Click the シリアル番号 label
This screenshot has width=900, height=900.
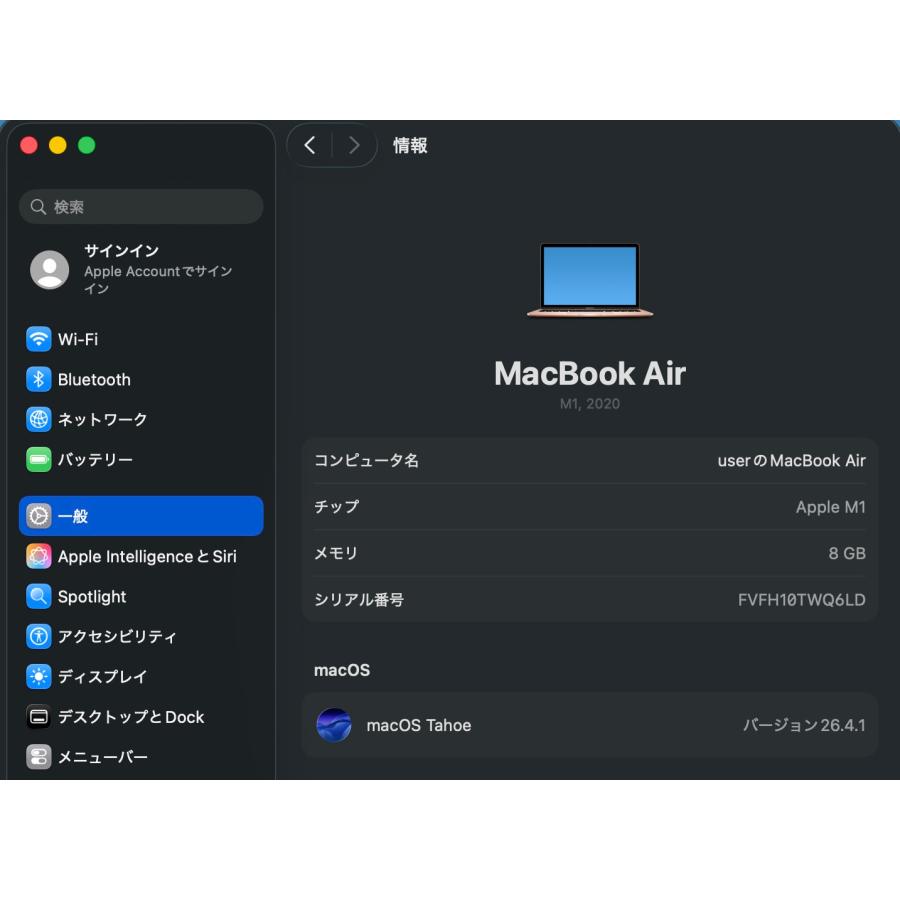click(359, 600)
